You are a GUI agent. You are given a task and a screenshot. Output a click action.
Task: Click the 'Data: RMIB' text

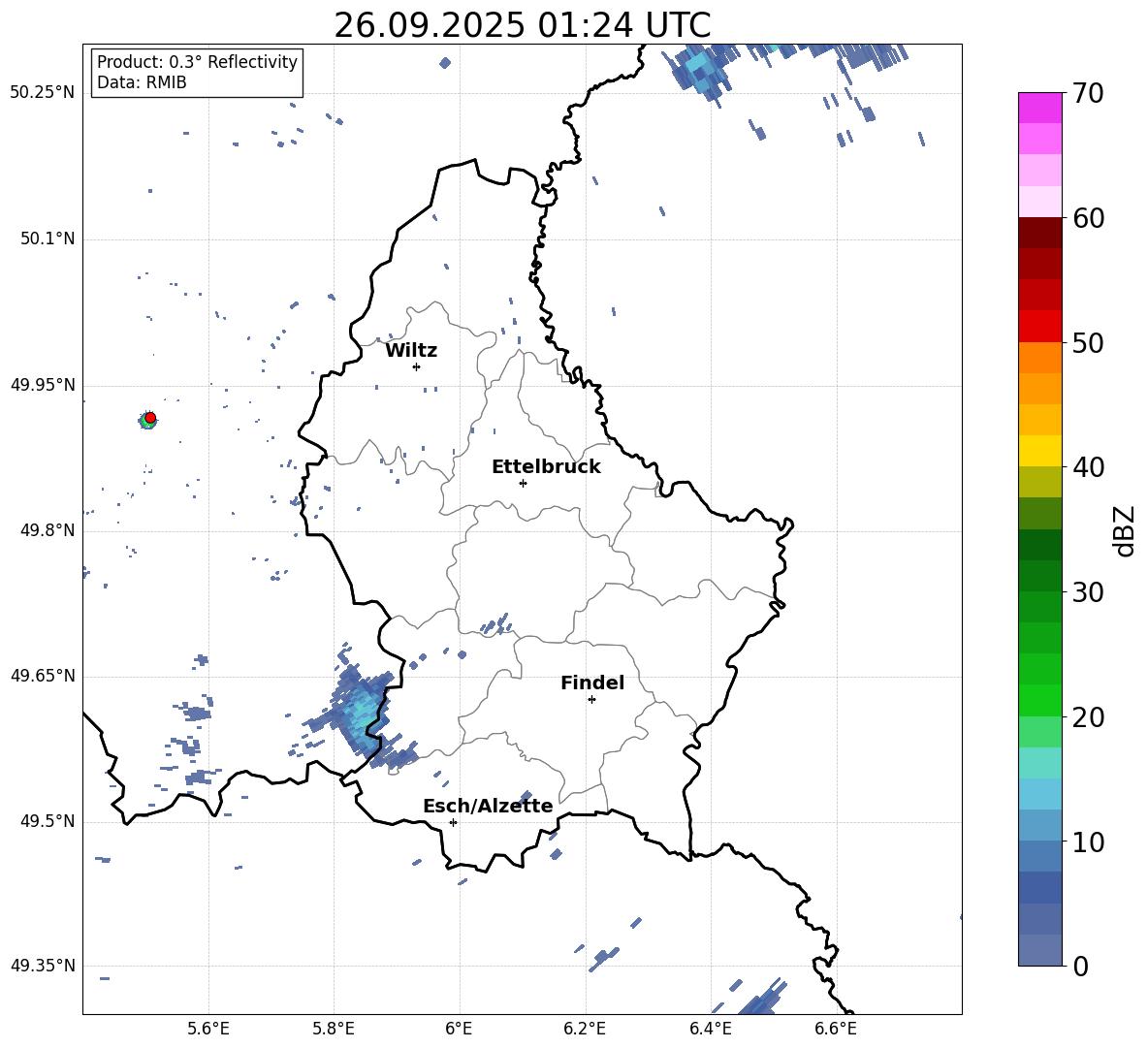click(142, 82)
